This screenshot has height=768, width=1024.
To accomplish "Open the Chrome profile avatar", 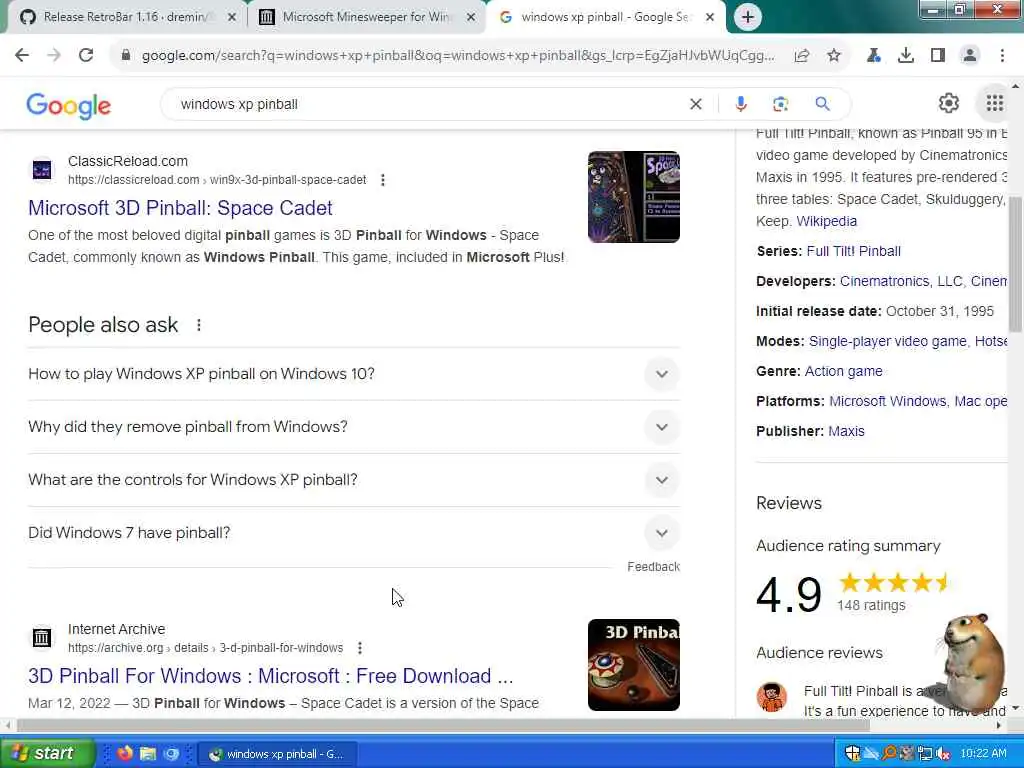I will (x=970, y=56).
